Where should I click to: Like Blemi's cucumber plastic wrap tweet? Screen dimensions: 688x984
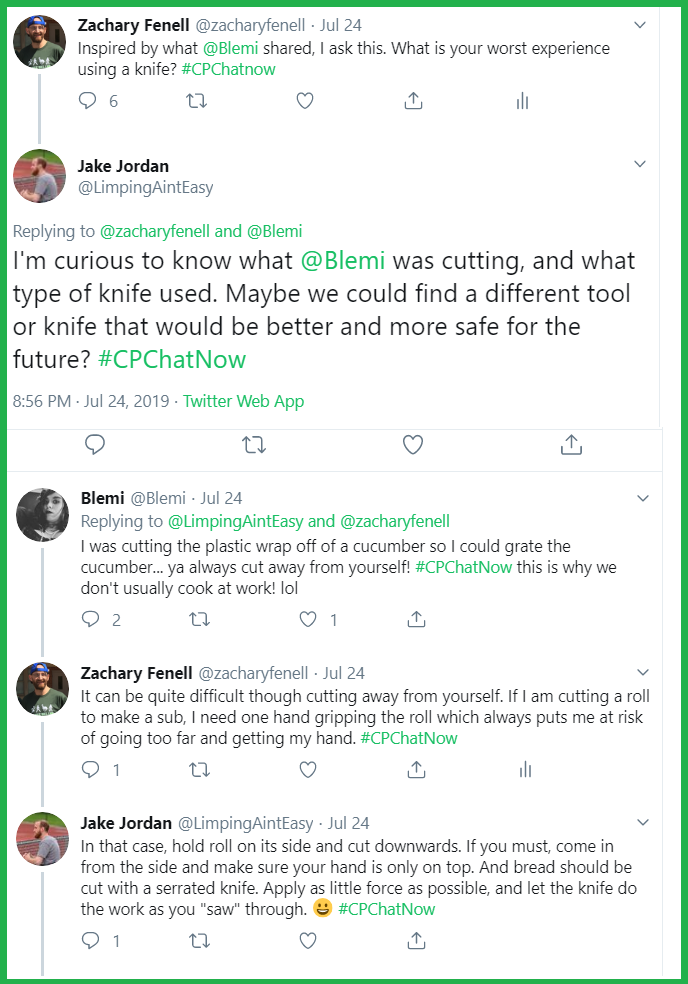(x=309, y=620)
